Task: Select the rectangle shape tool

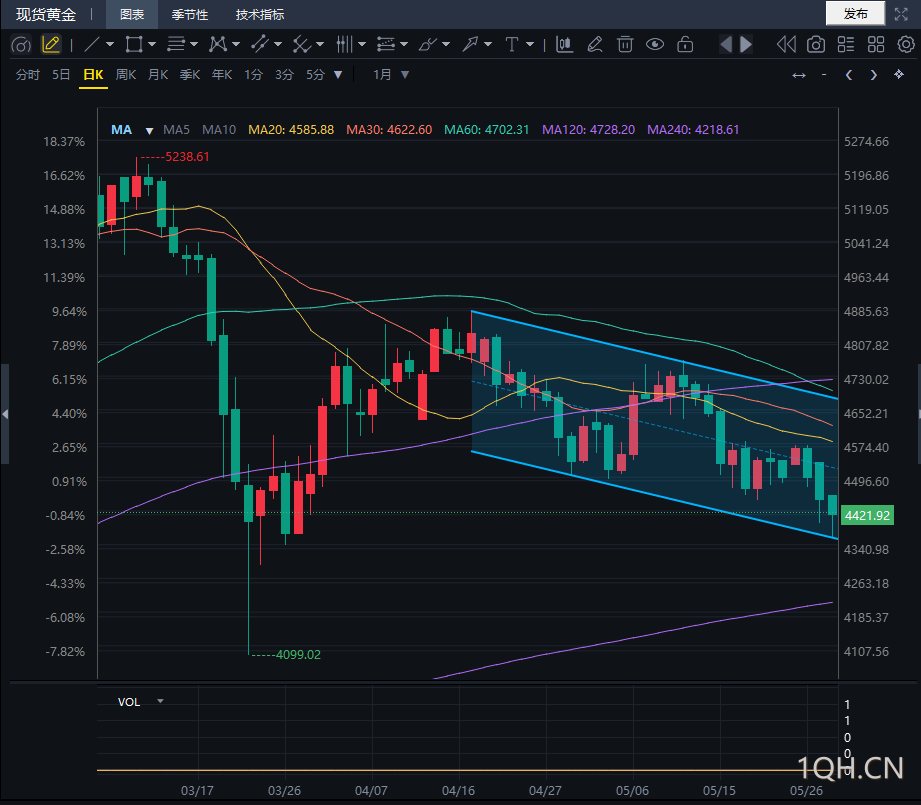Action: coord(134,45)
